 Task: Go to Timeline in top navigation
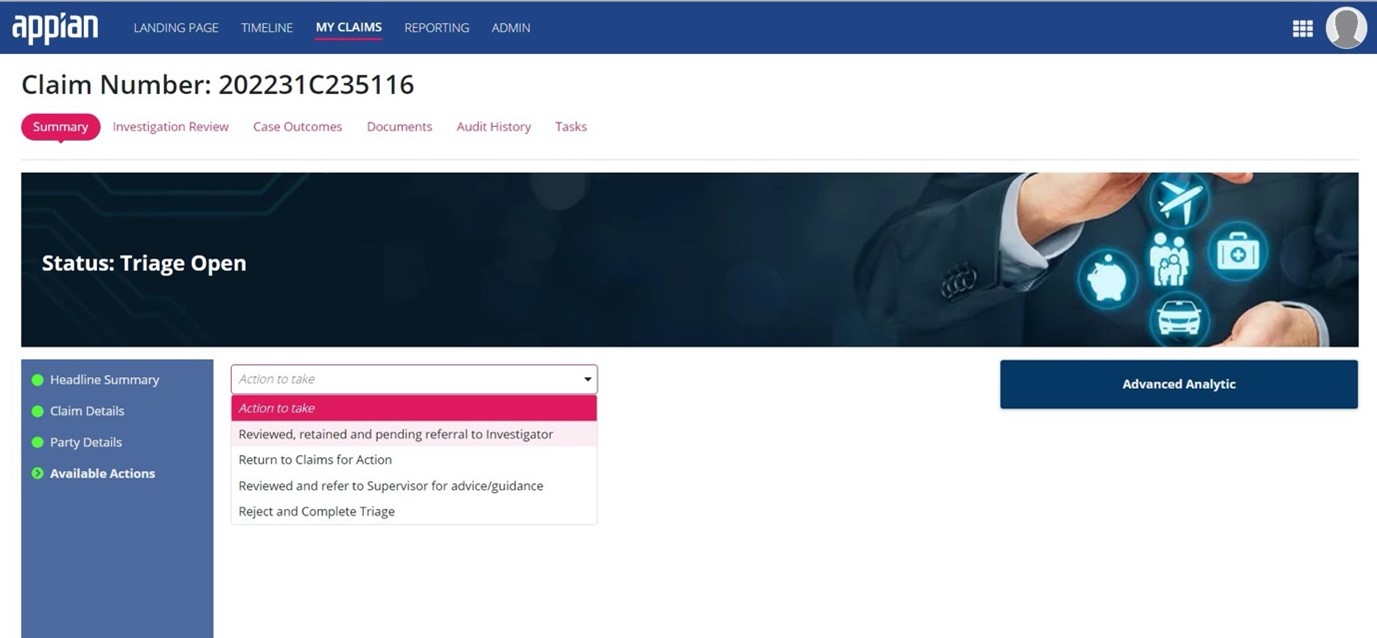[267, 28]
